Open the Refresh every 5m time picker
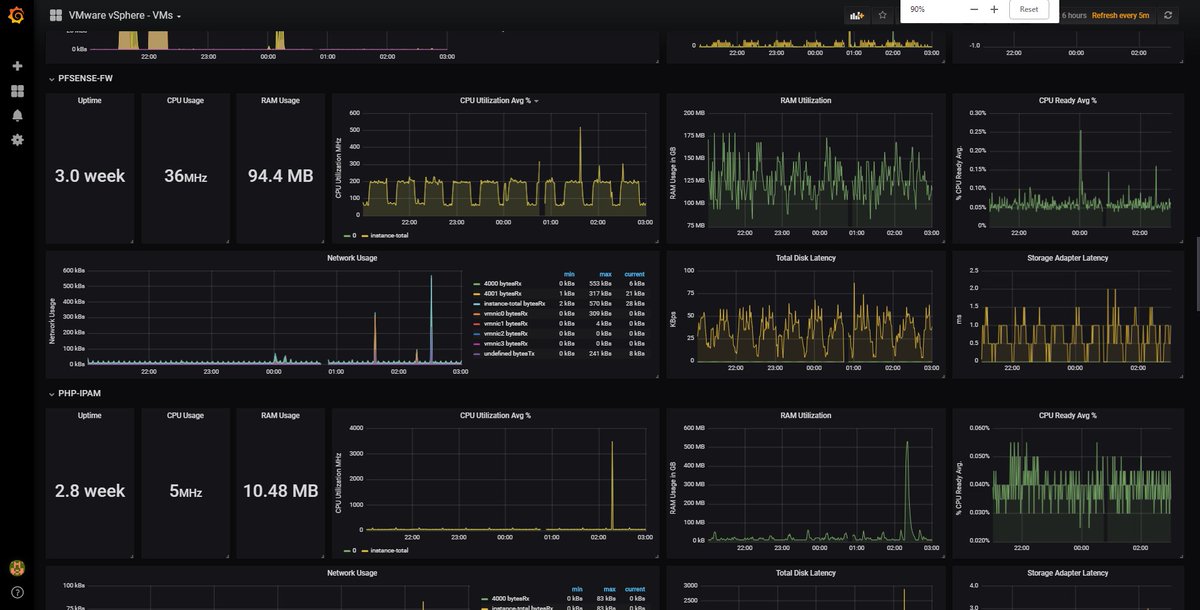Viewport: 1200px width, 610px height. (x=1120, y=15)
